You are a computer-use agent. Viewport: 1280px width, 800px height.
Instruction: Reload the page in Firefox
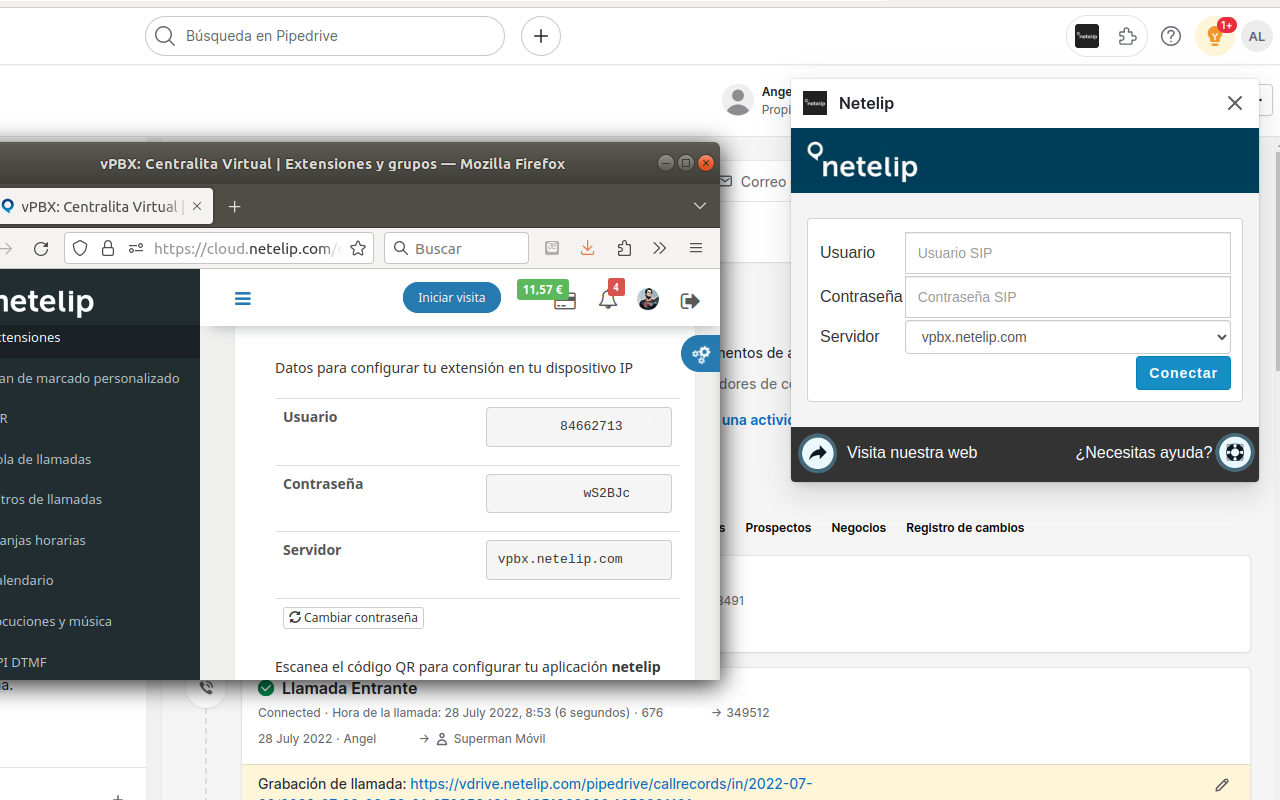pos(41,248)
